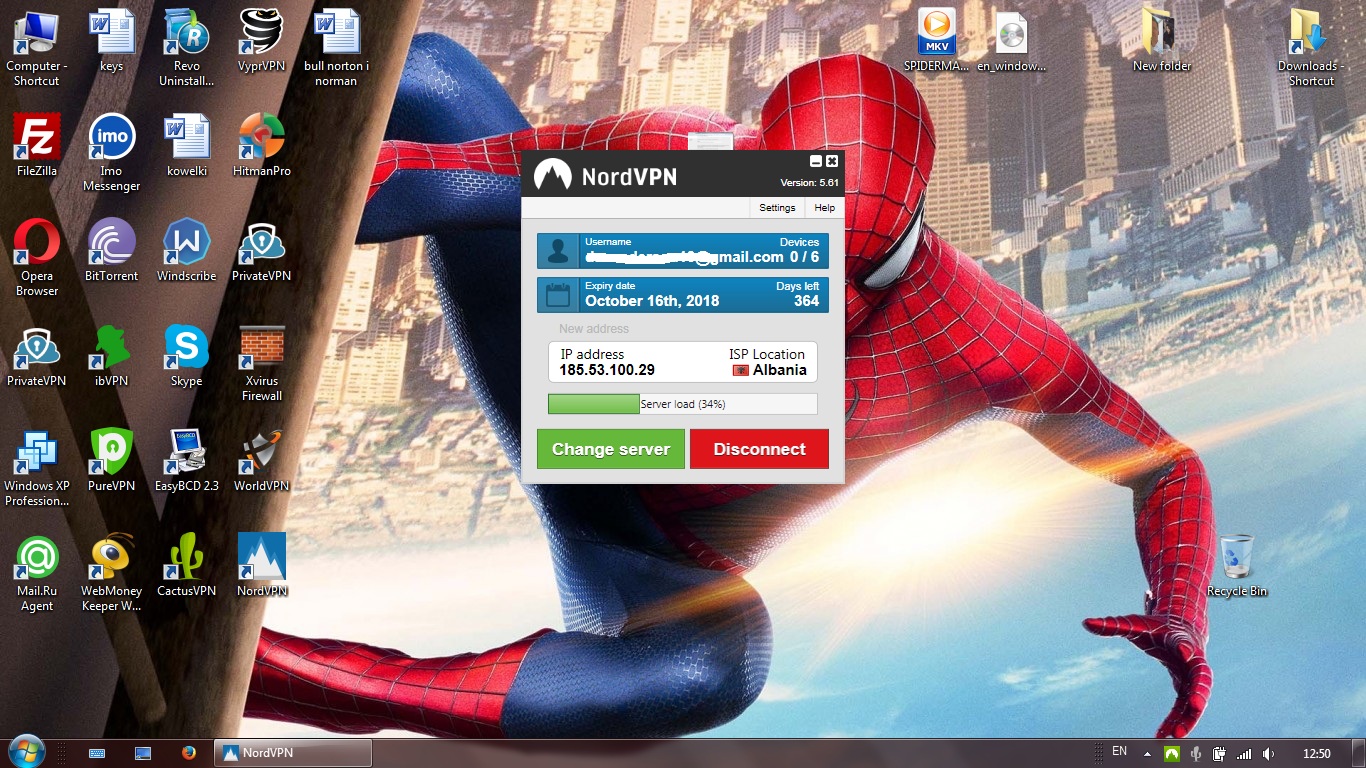Select the EasyBCD 2.3 desktop icon

[x=187, y=461]
